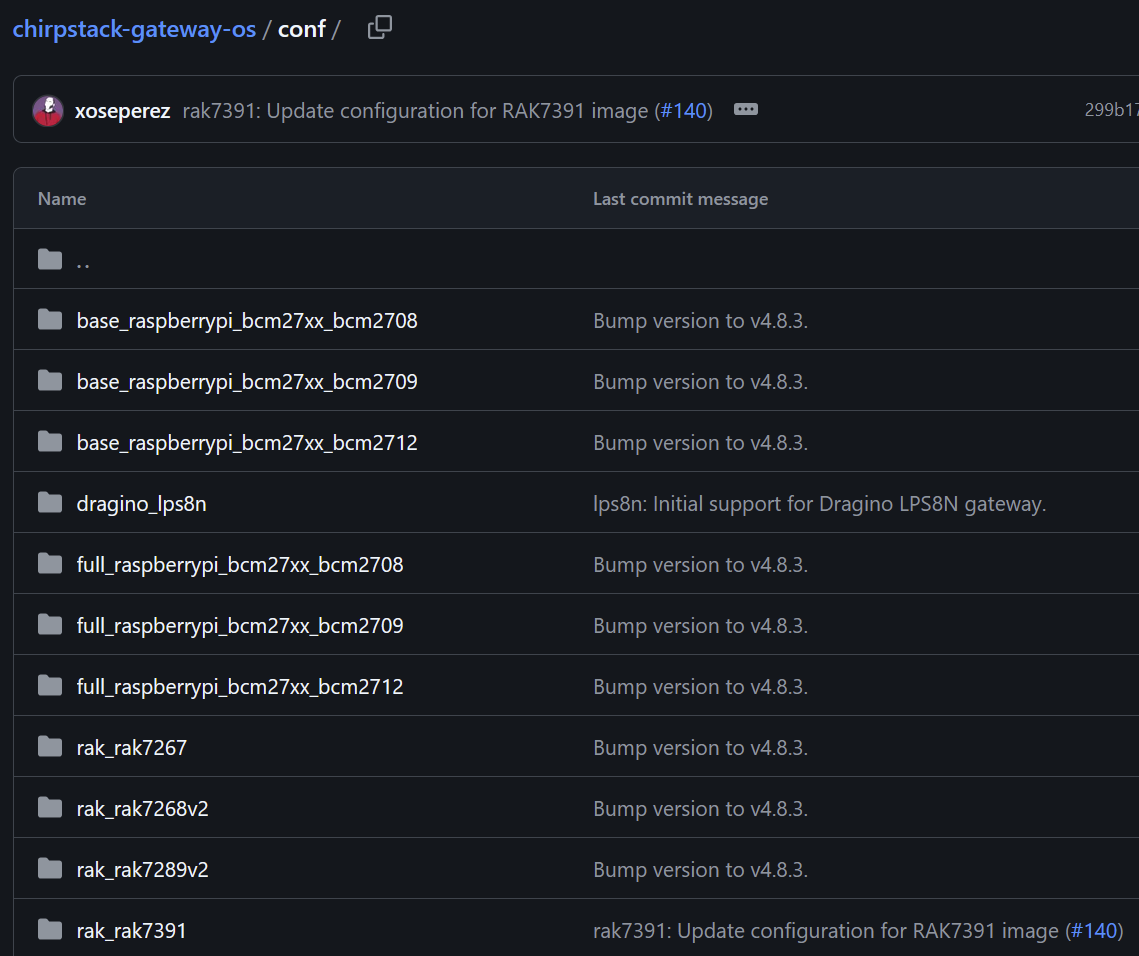Go to the parent directory folder icon
Image resolution: width=1139 pixels, height=956 pixels.
click(50, 260)
